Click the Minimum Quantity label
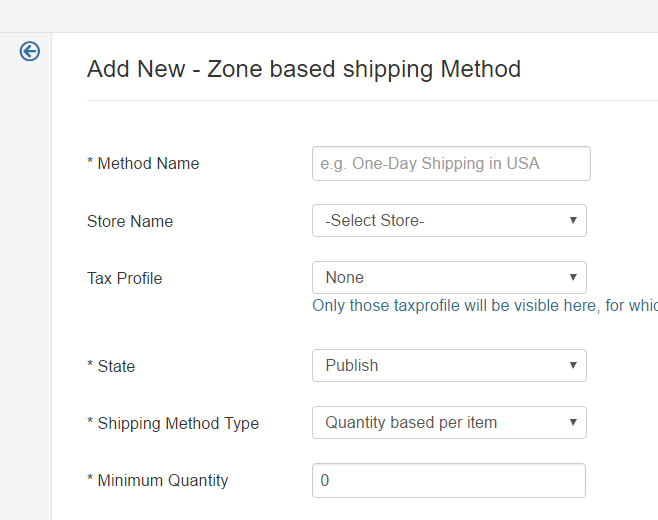 (158, 481)
